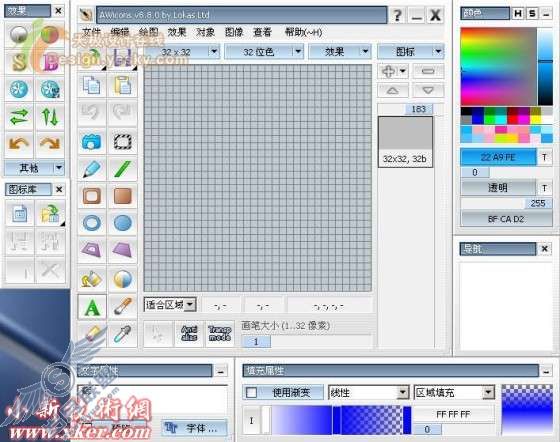The width and height of the screenshot is (560, 442).
Task: Expand the 图标 dropdown
Action: (438, 52)
